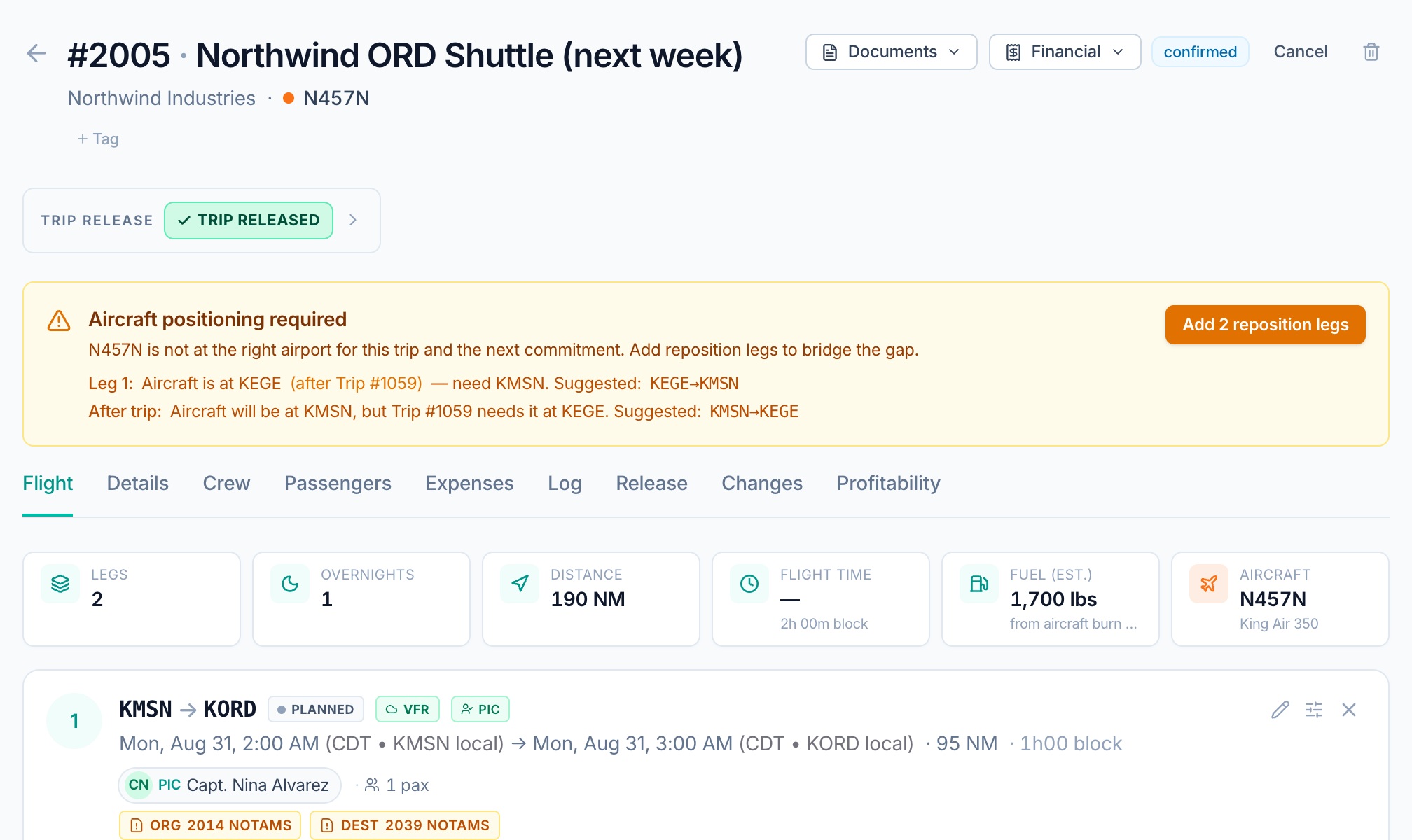
Task: Open the Financial dropdown
Action: pos(1065,52)
